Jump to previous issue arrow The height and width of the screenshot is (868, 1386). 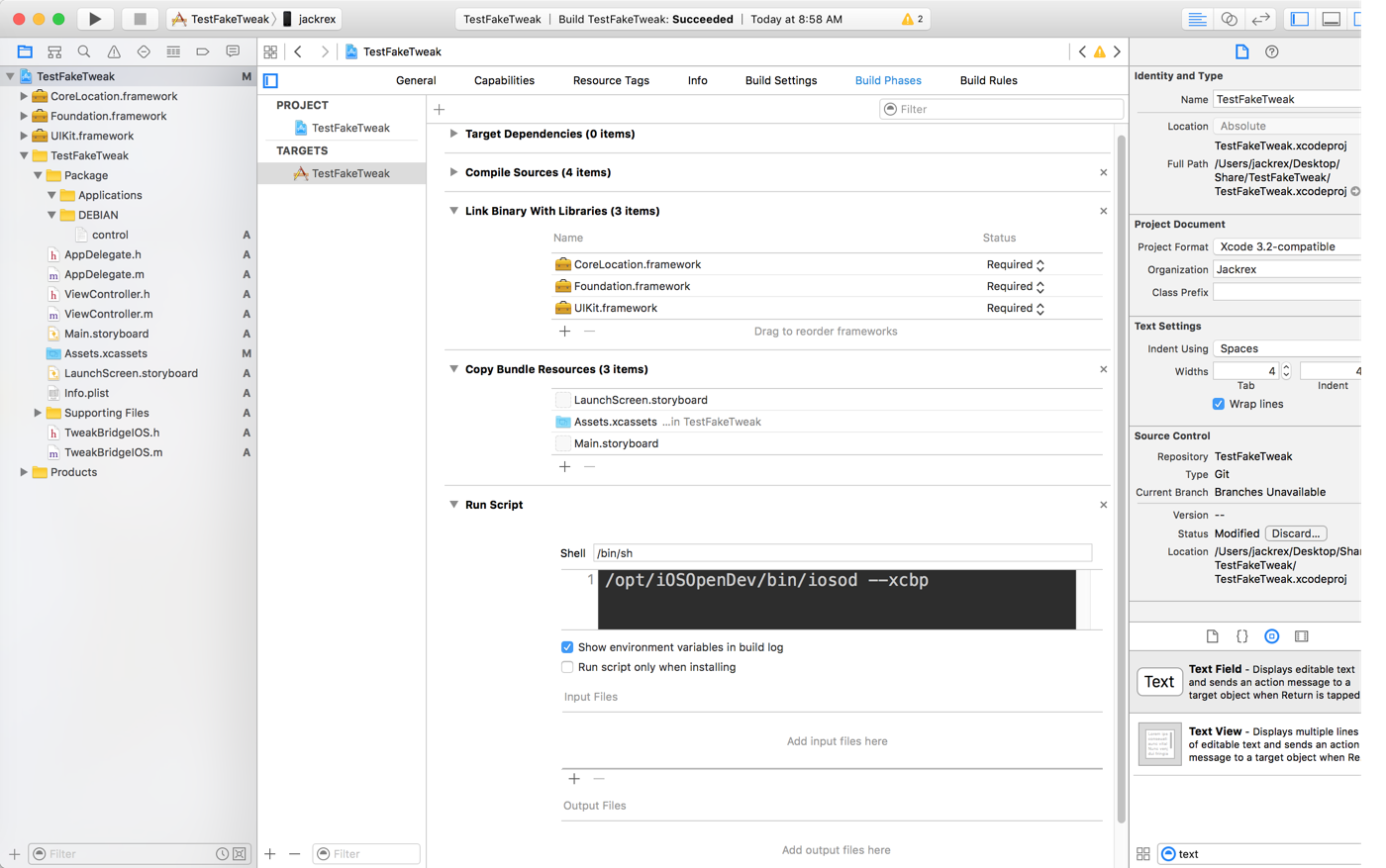click(1082, 51)
